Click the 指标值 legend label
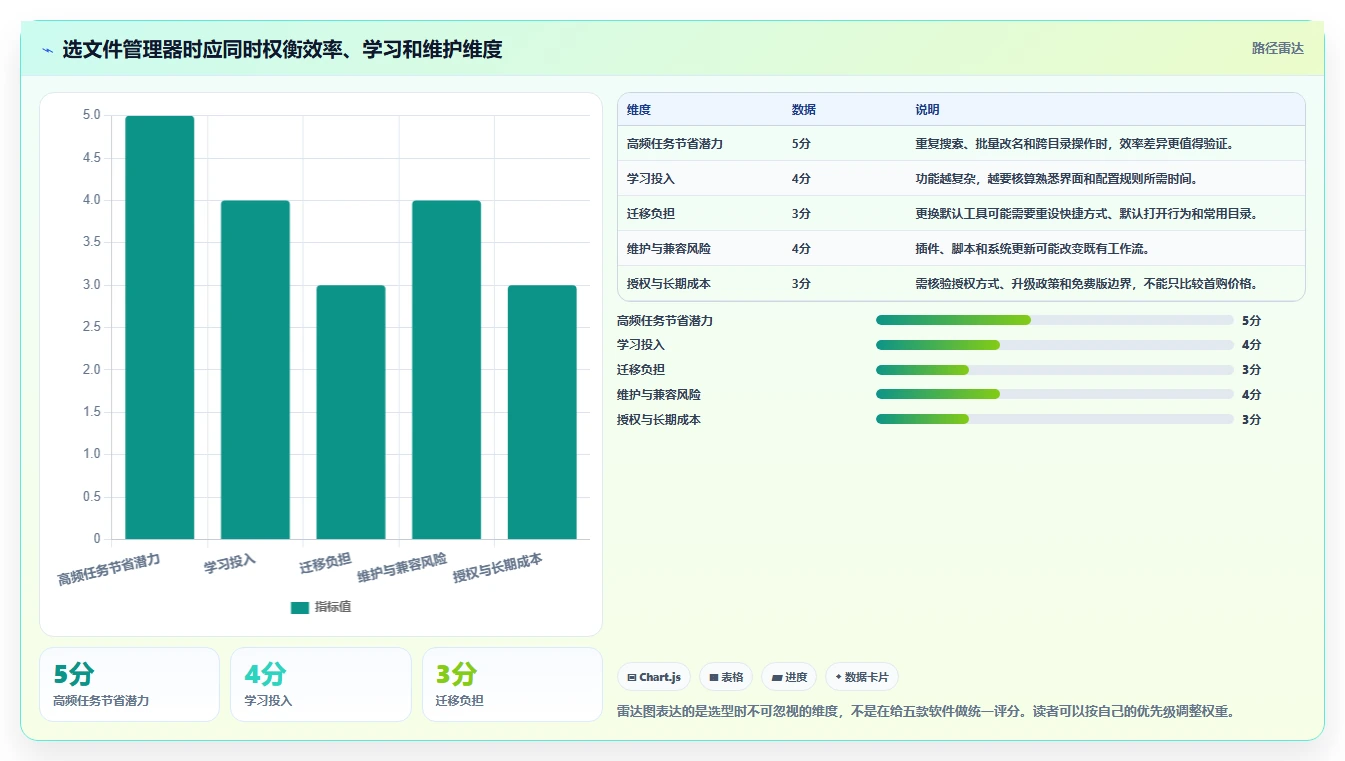This screenshot has width=1345, height=761. coord(333,607)
